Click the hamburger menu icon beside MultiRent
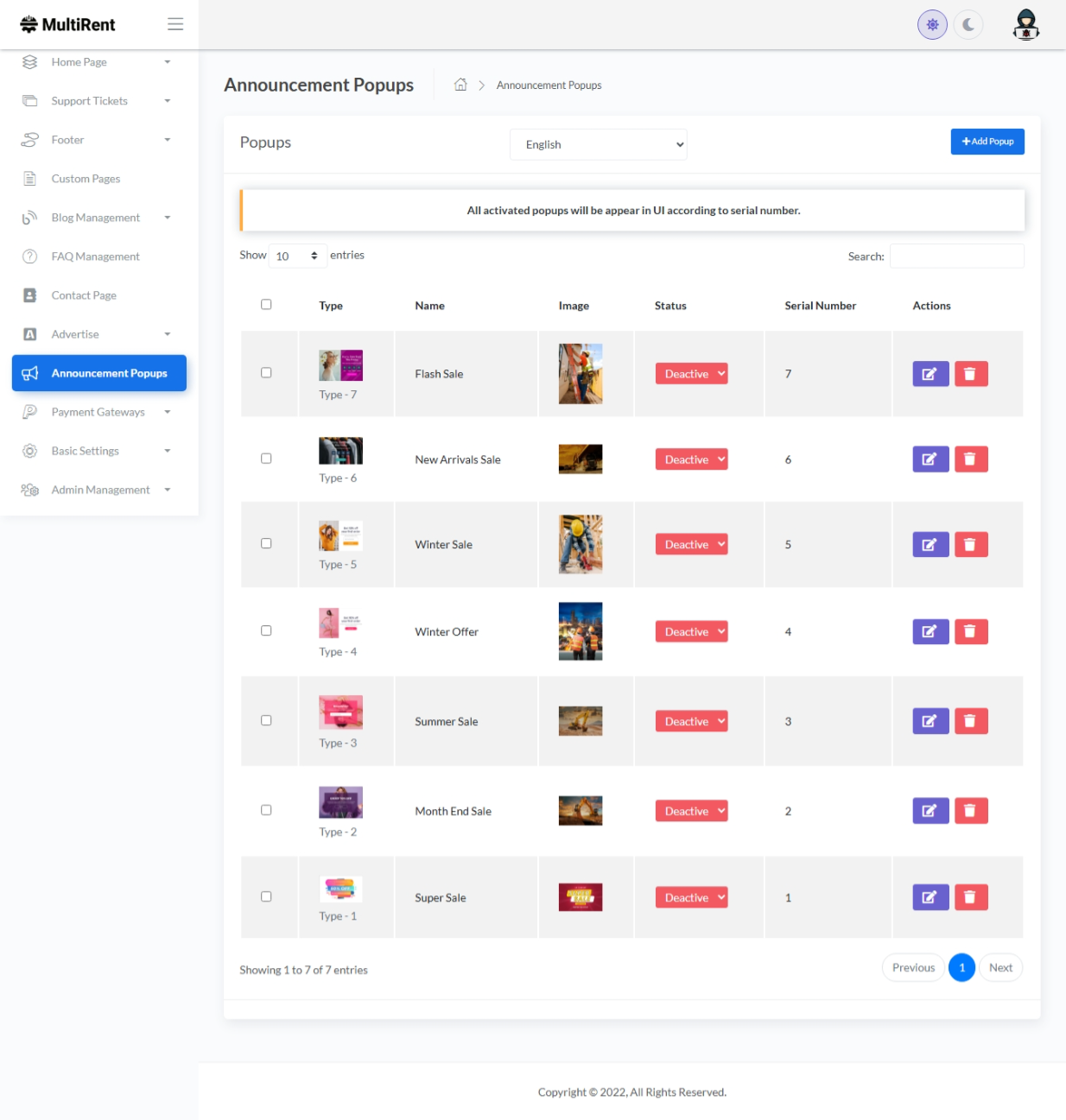Screen dimensions: 1066x1120 (x=175, y=24)
